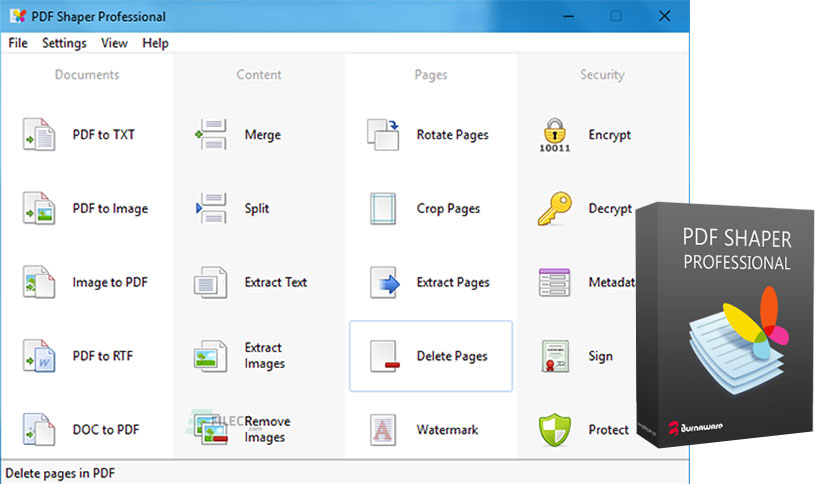Start the Metadata label
The width and height of the screenshot is (836, 484).
(612, 282)
